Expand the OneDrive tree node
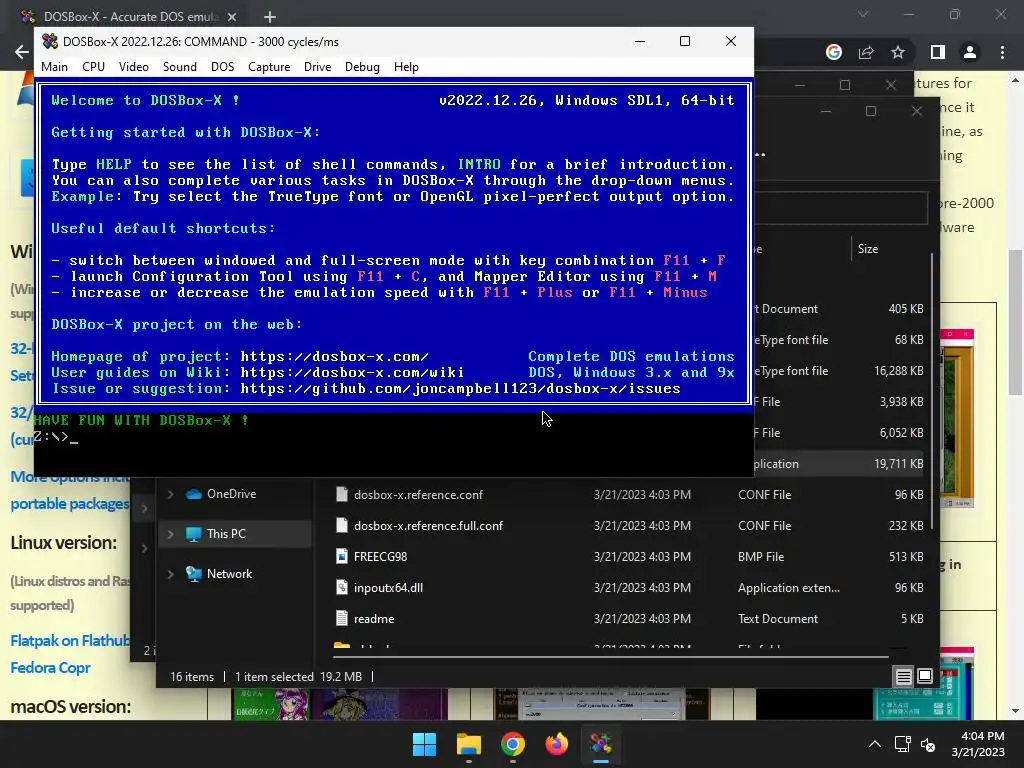Viewport: 1024px width, 768px height. tap(170, 494)
